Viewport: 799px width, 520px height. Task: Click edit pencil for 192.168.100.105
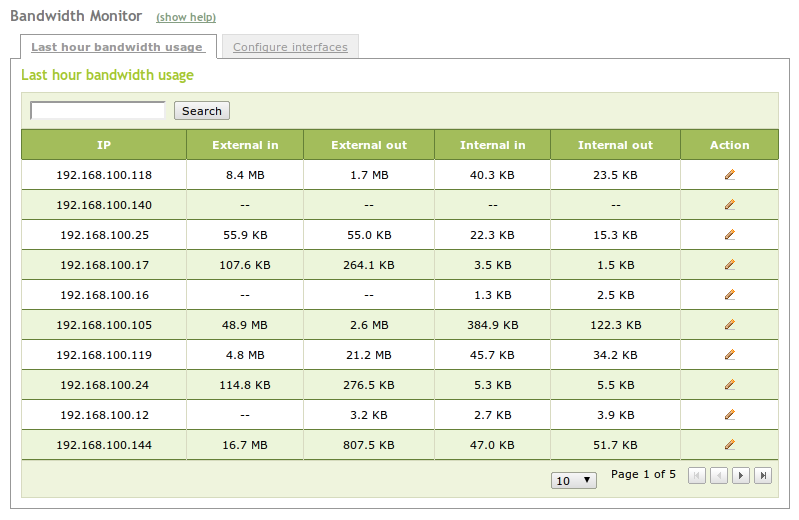point(729,325)
